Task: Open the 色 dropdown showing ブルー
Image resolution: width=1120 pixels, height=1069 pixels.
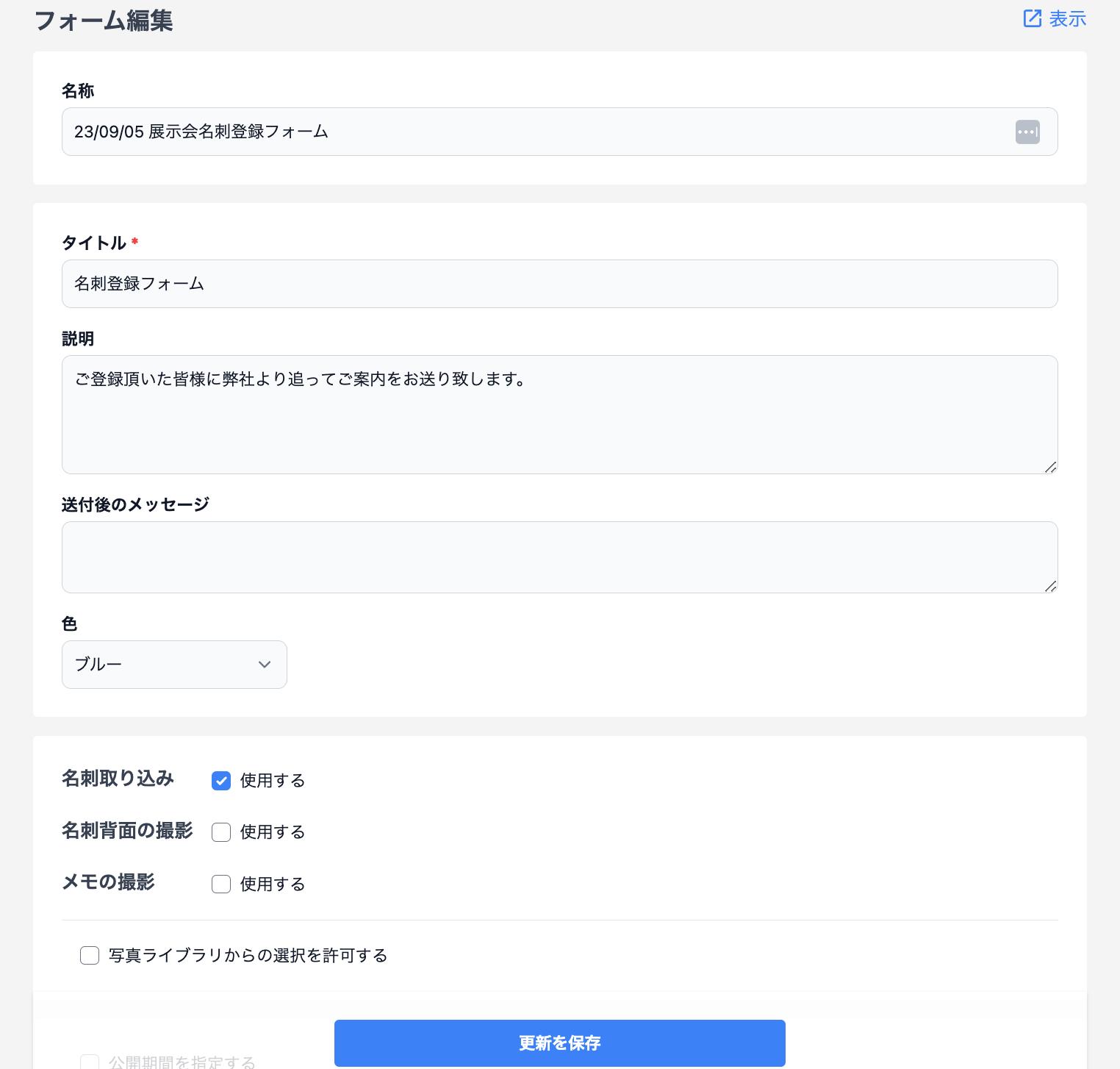Action: (174, 665)
